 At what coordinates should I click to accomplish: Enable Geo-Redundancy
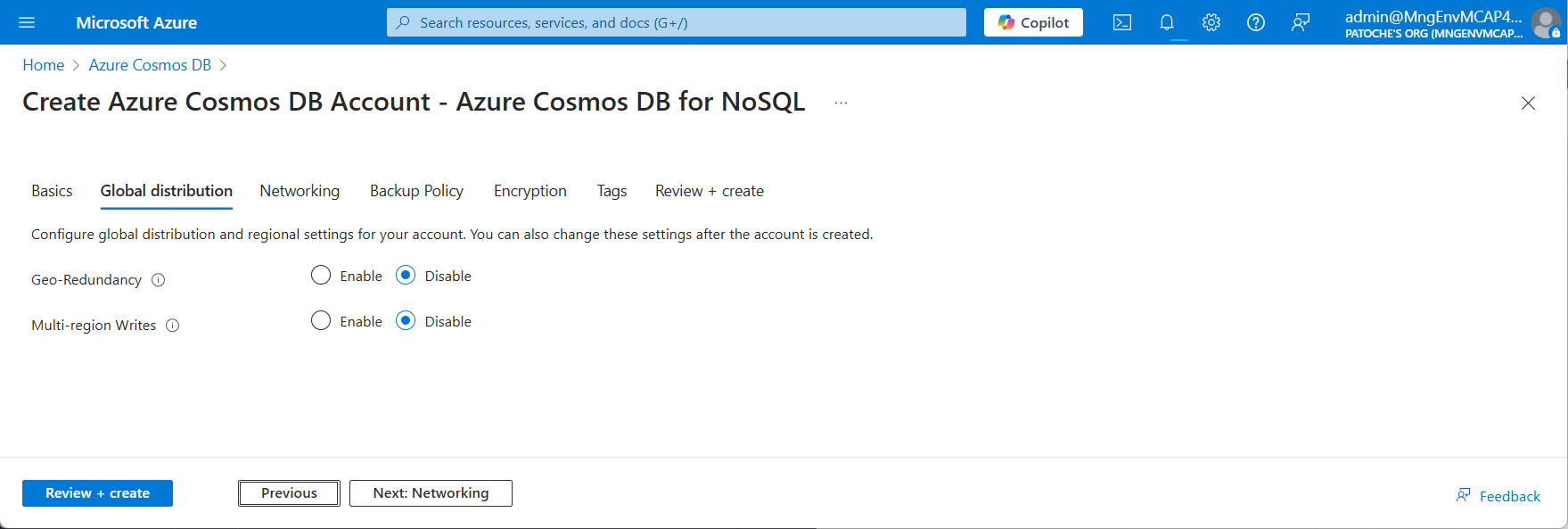pyautogui.click(x=321, y=275)
